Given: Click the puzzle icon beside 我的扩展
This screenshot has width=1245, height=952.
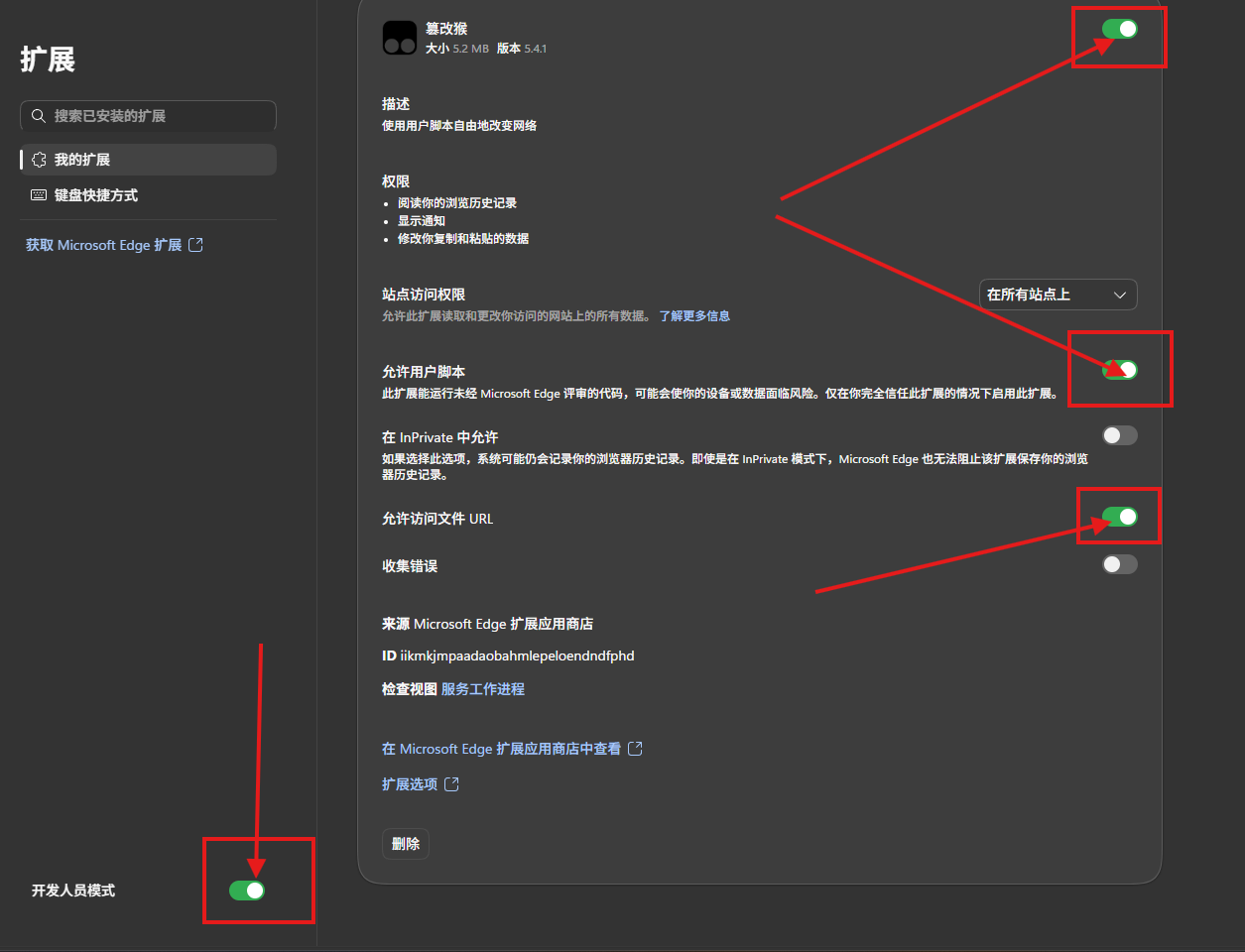Looking at the screenshot, I should coord(39,160).
